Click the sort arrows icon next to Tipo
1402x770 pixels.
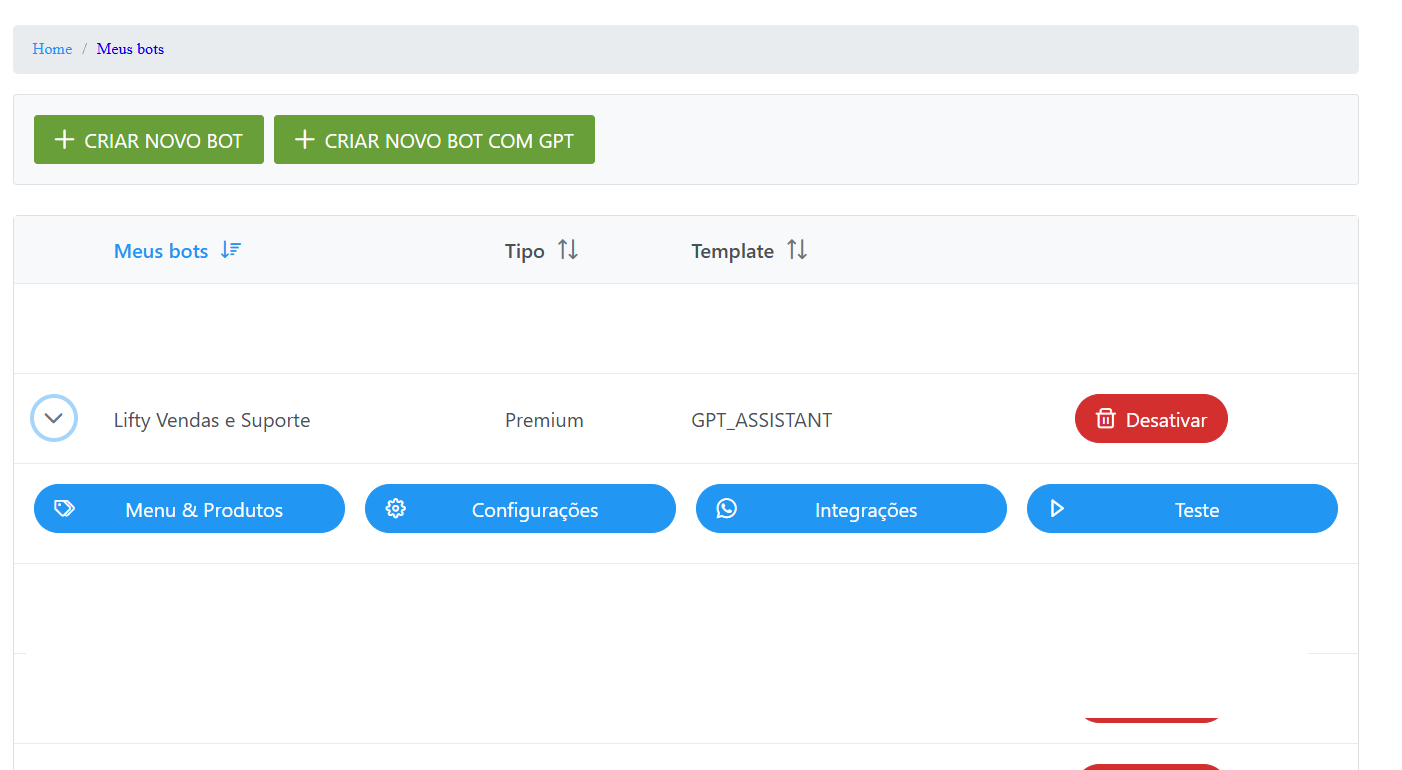568,250
